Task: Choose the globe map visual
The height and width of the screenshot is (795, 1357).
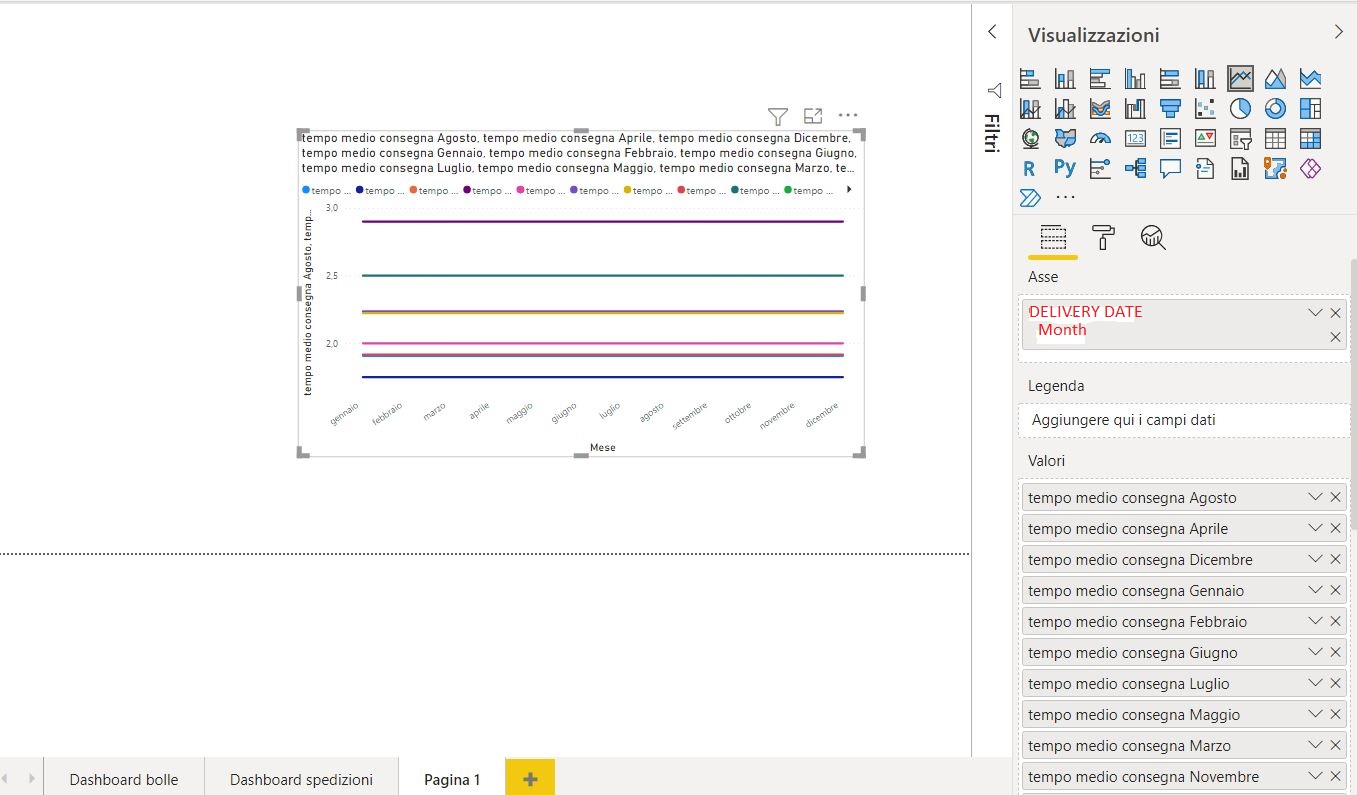Action: click(1030, 138)
